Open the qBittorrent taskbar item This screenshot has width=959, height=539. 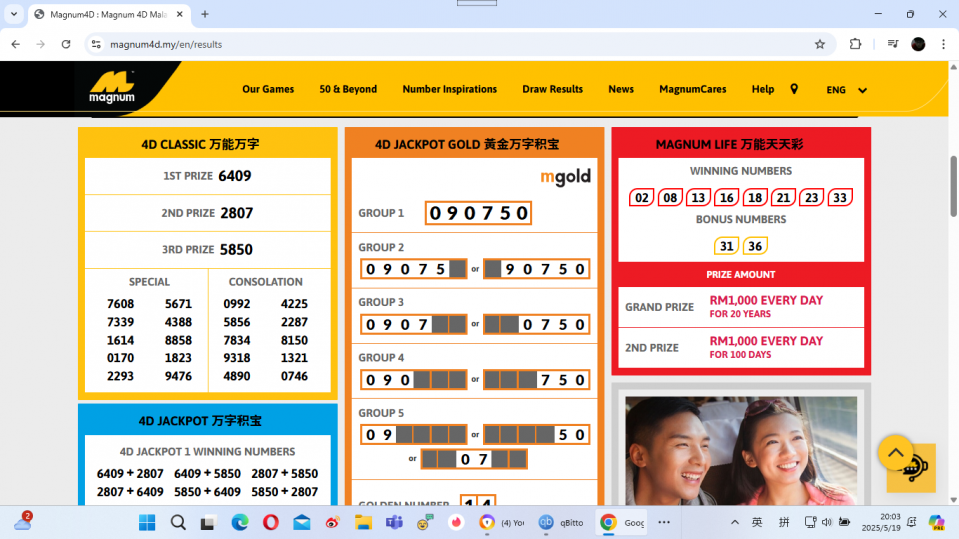coord(561,522)
